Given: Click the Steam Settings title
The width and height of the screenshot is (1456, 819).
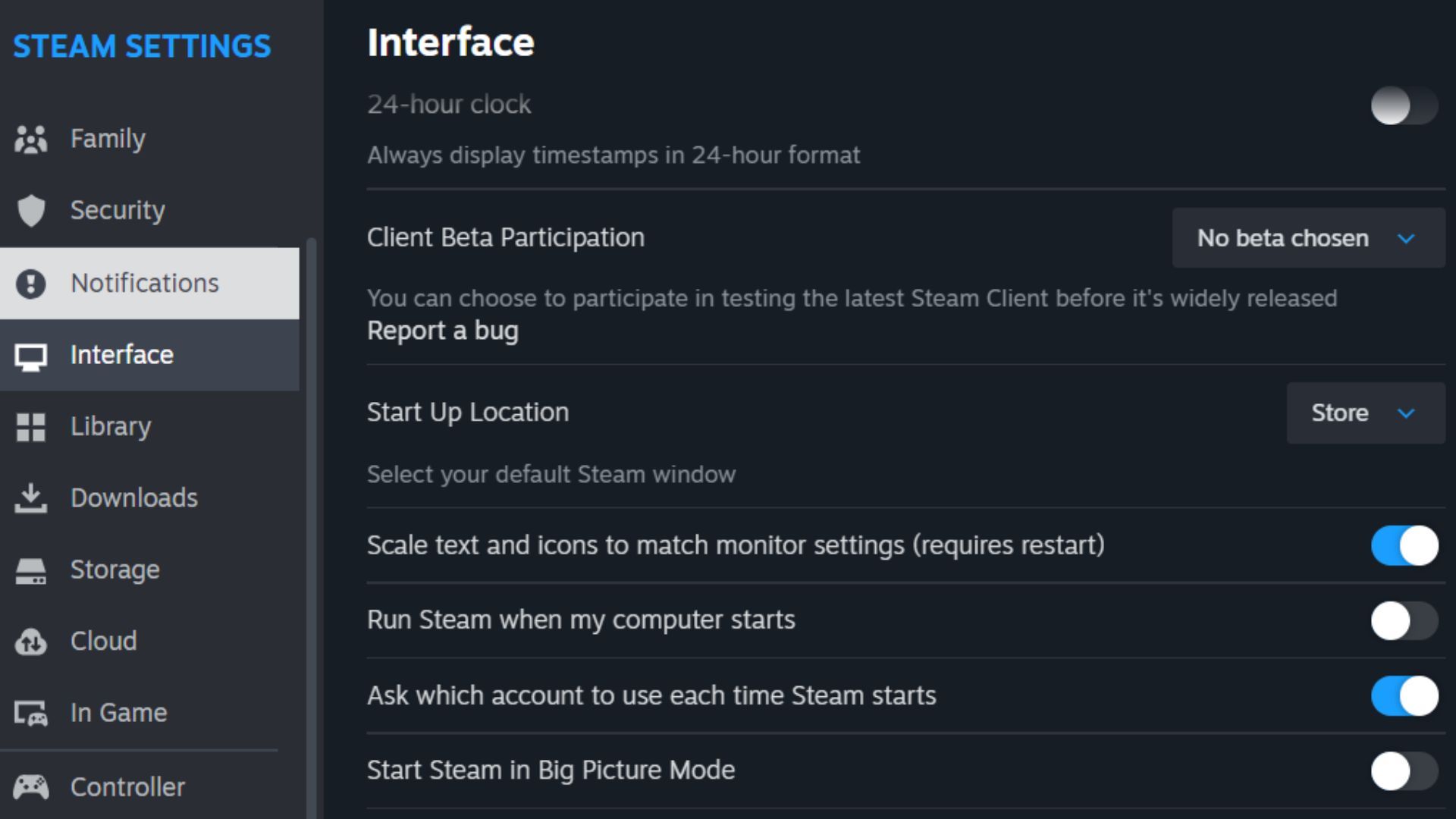Looking at the screenshot, I should point(142,46).
